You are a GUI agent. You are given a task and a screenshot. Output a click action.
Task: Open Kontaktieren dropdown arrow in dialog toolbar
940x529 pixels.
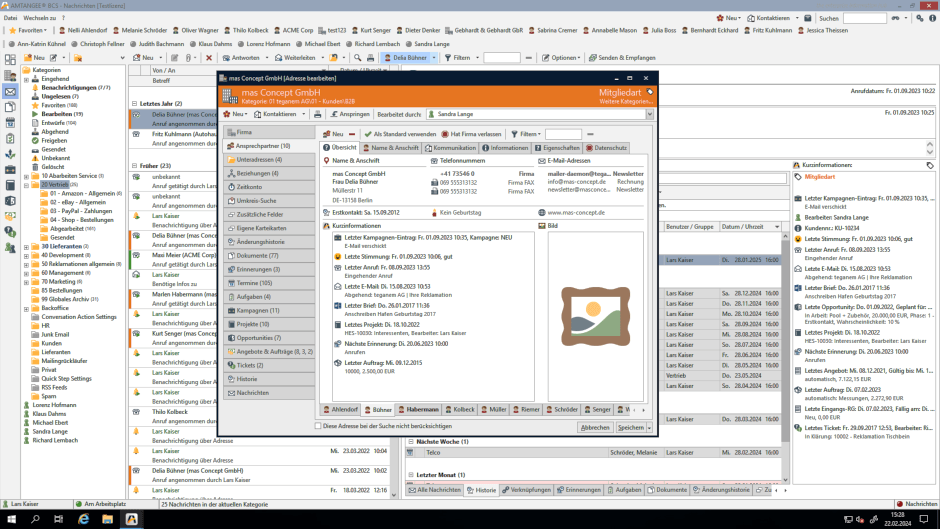point(303,114)
